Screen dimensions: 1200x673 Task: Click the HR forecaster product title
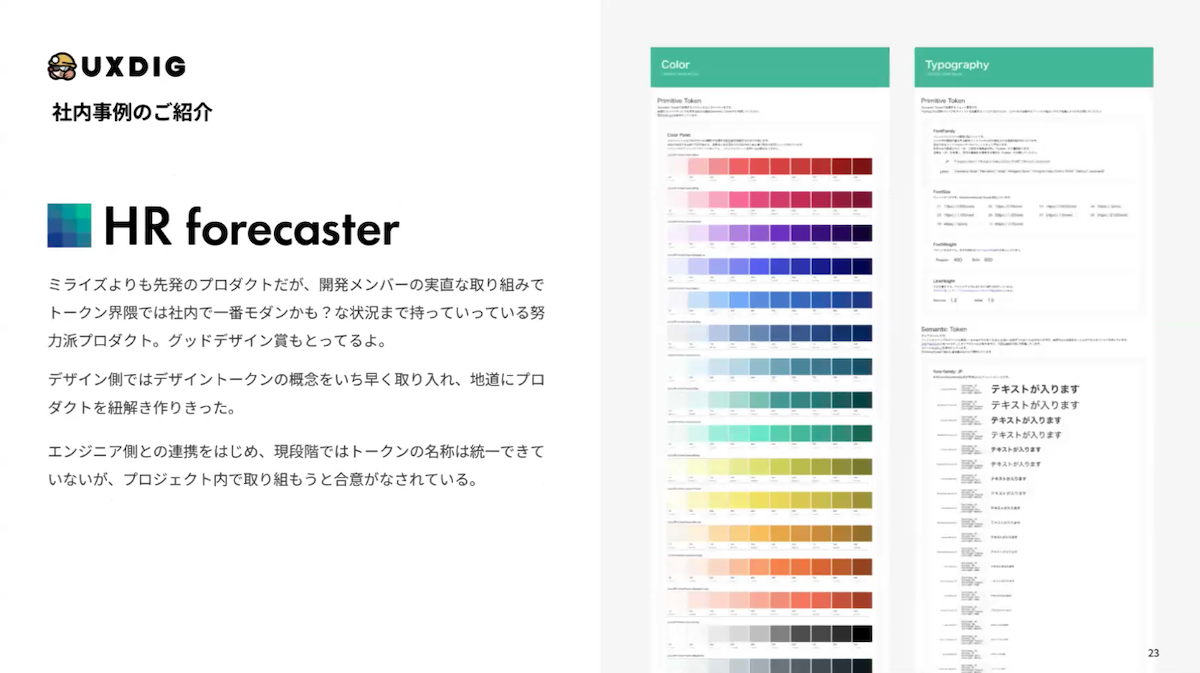pos(252,226)
